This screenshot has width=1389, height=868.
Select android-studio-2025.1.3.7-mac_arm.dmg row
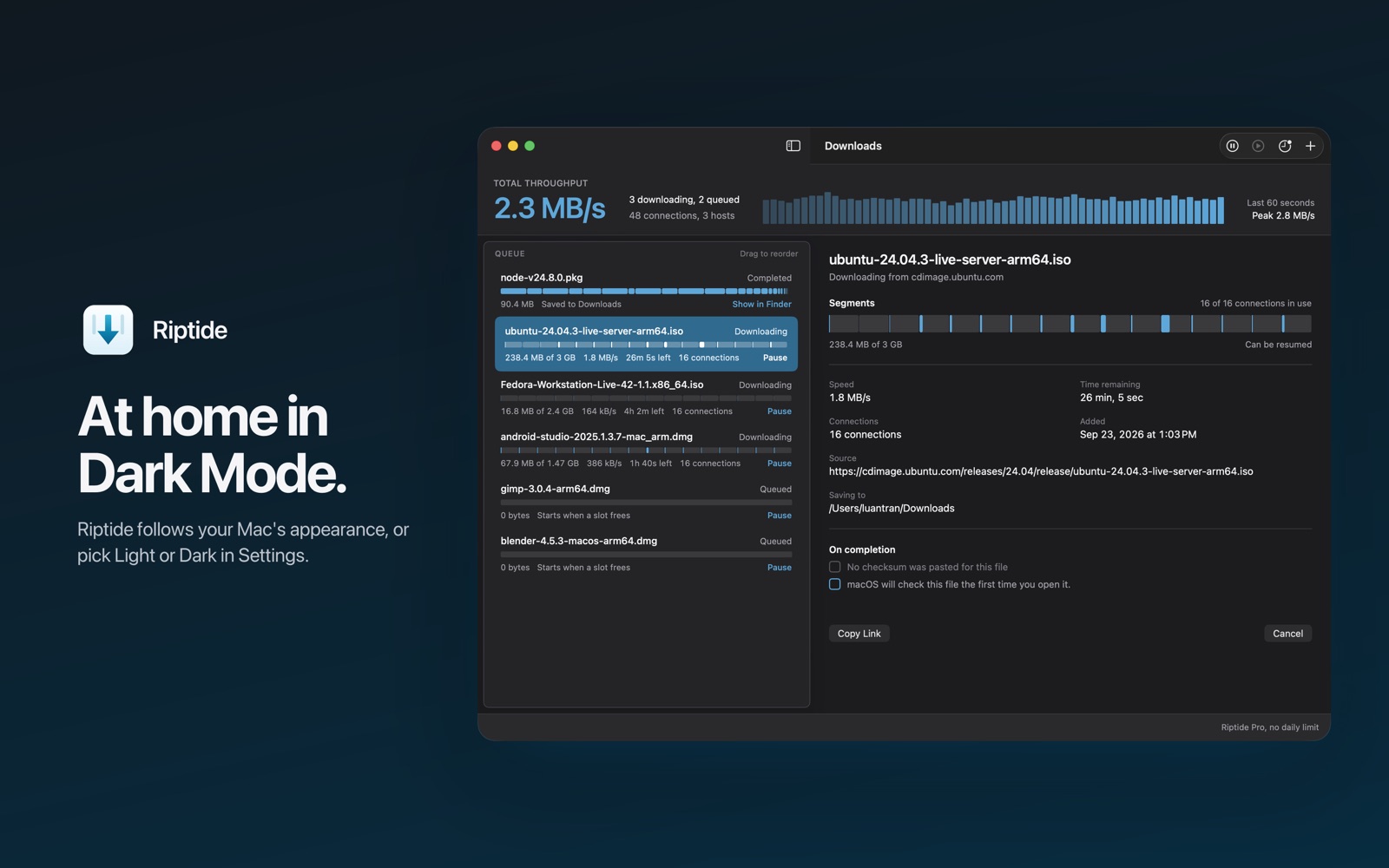point(646,450)
